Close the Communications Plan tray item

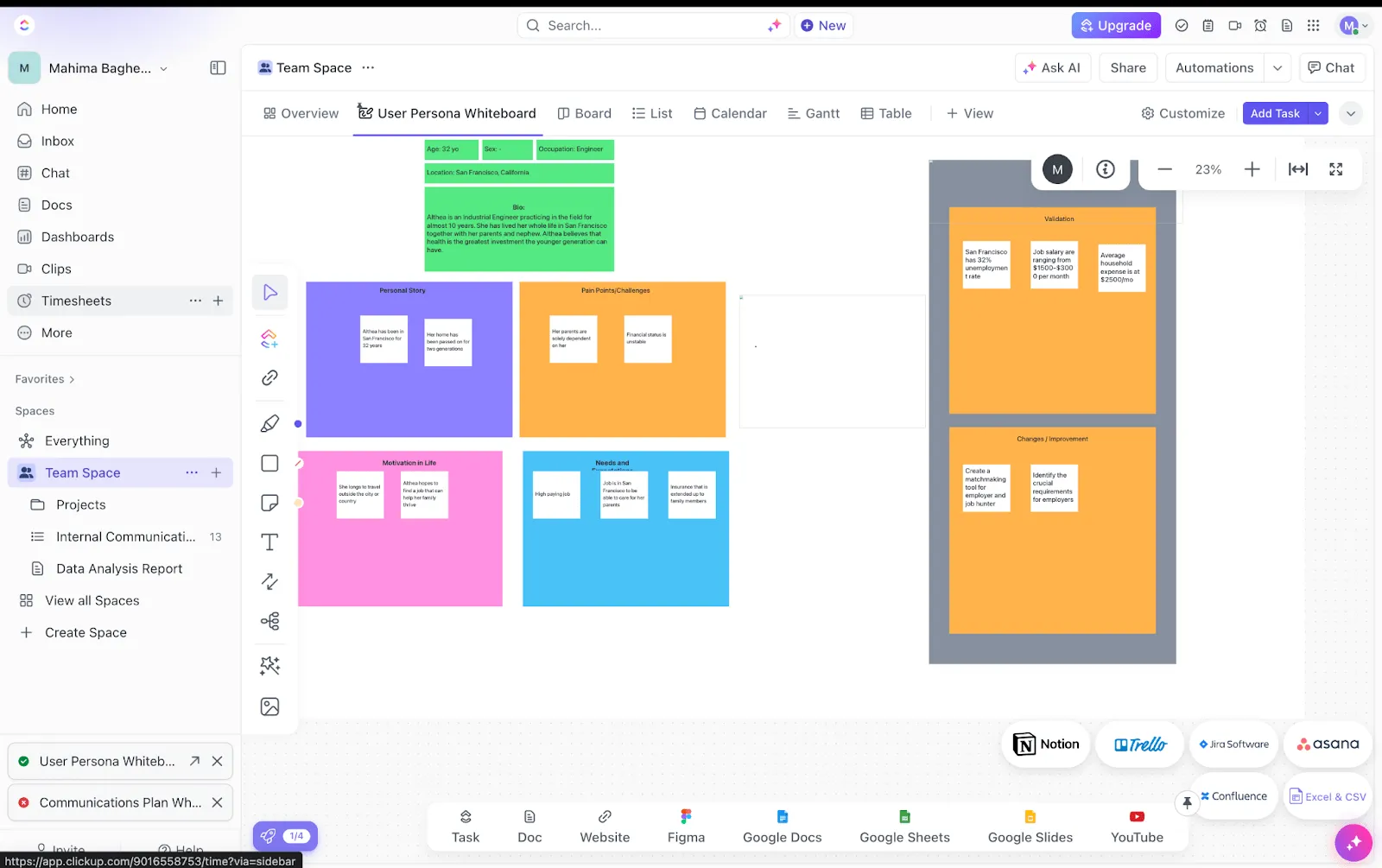coord(217,802)
